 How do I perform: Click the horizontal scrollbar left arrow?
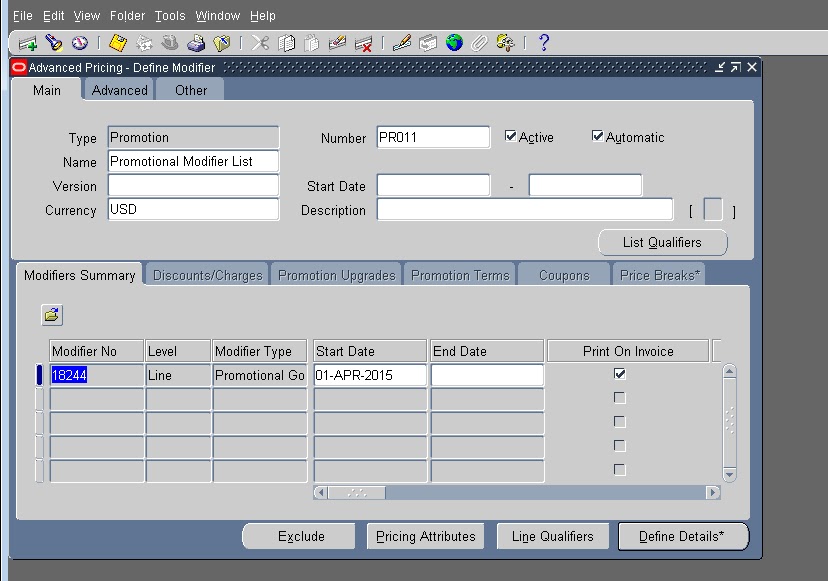tap(321, 492)
